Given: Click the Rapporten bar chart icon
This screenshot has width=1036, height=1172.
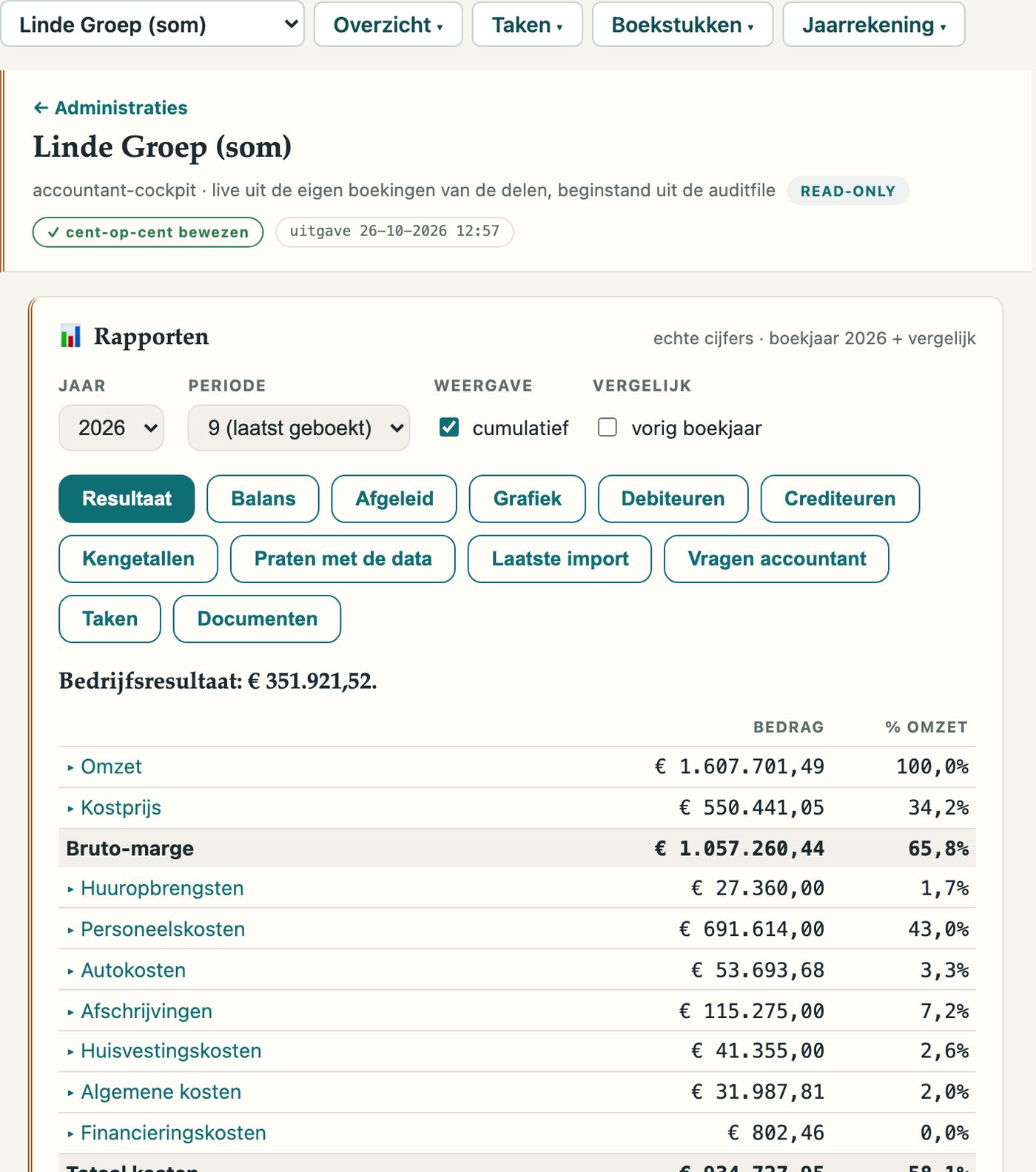Looking at the screenshot, I should [70, 337].
